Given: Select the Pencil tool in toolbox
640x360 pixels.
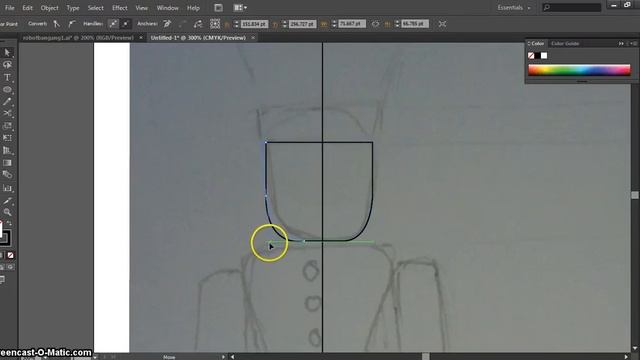Looking at the screenshot, I should point(7,102).
